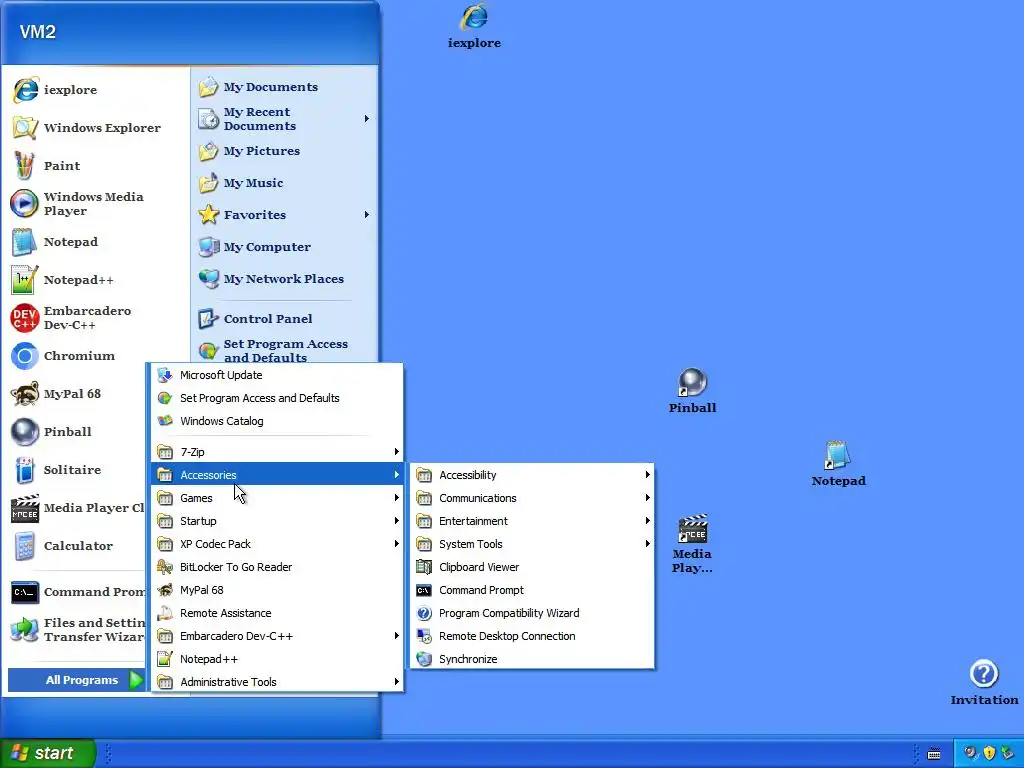Expand the Entertainment submenu
This screenshot has height=768, width=1024.
pyautogui.click(x=532, y=520)
